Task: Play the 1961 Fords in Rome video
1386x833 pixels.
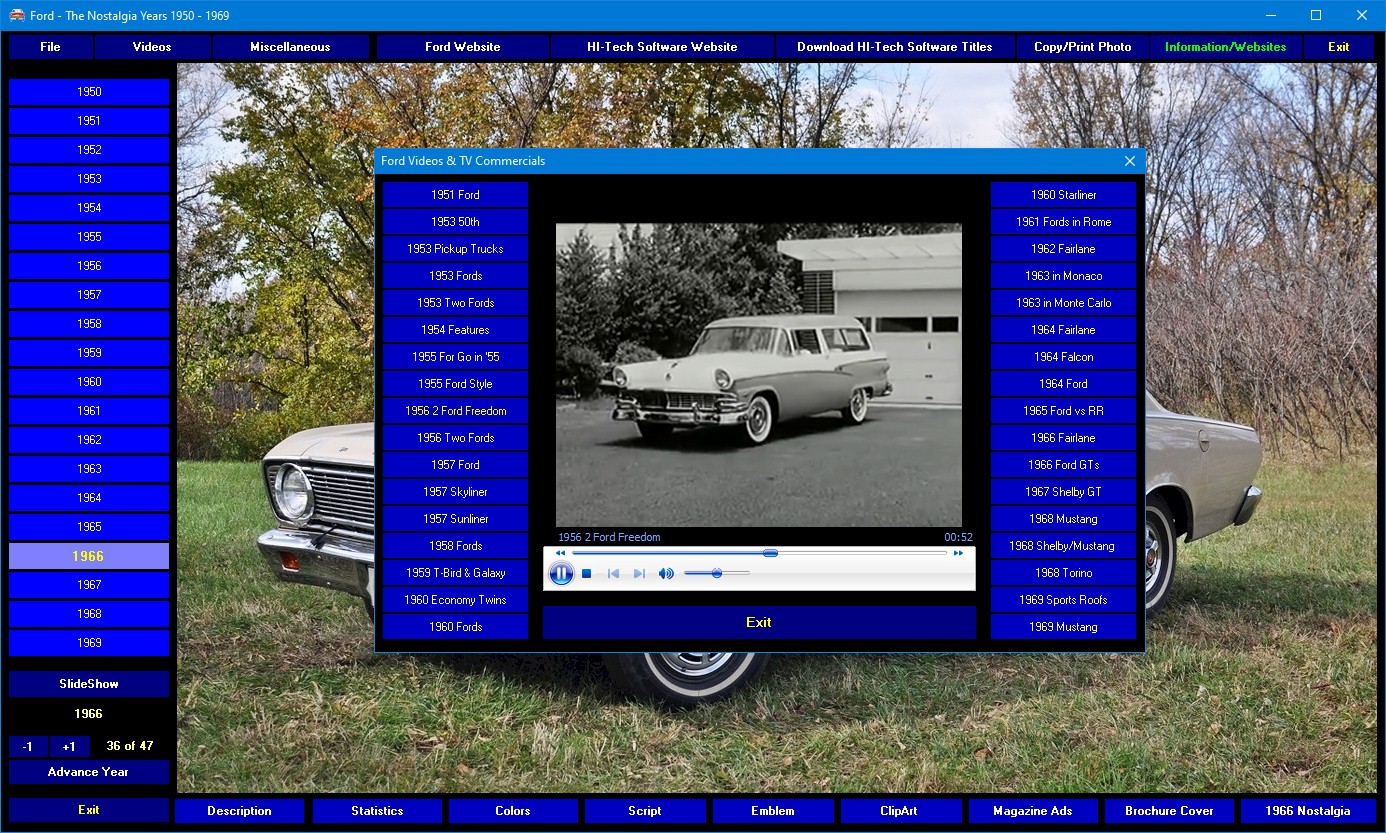Action: (x=1063, y=222)
